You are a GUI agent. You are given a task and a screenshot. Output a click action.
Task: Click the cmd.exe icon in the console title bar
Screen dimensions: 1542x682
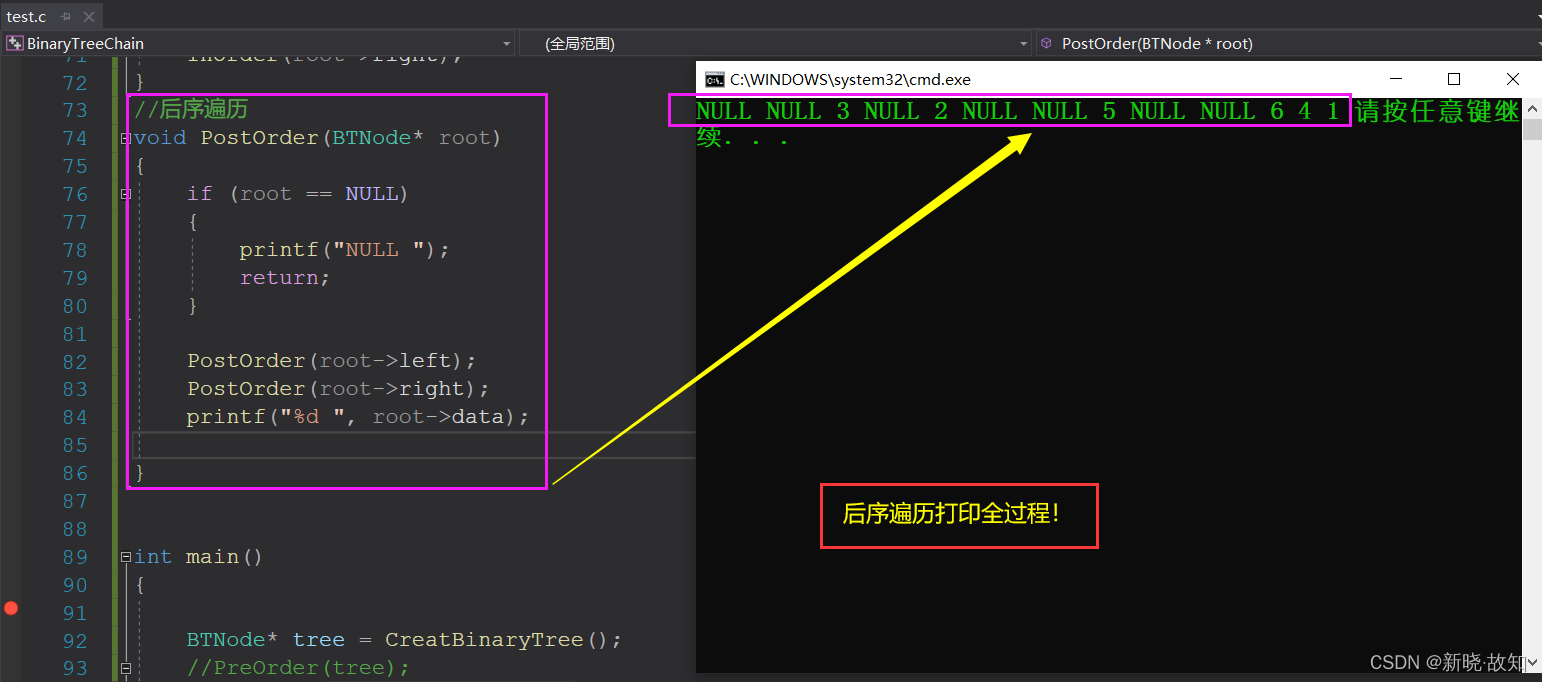point(714,79)
